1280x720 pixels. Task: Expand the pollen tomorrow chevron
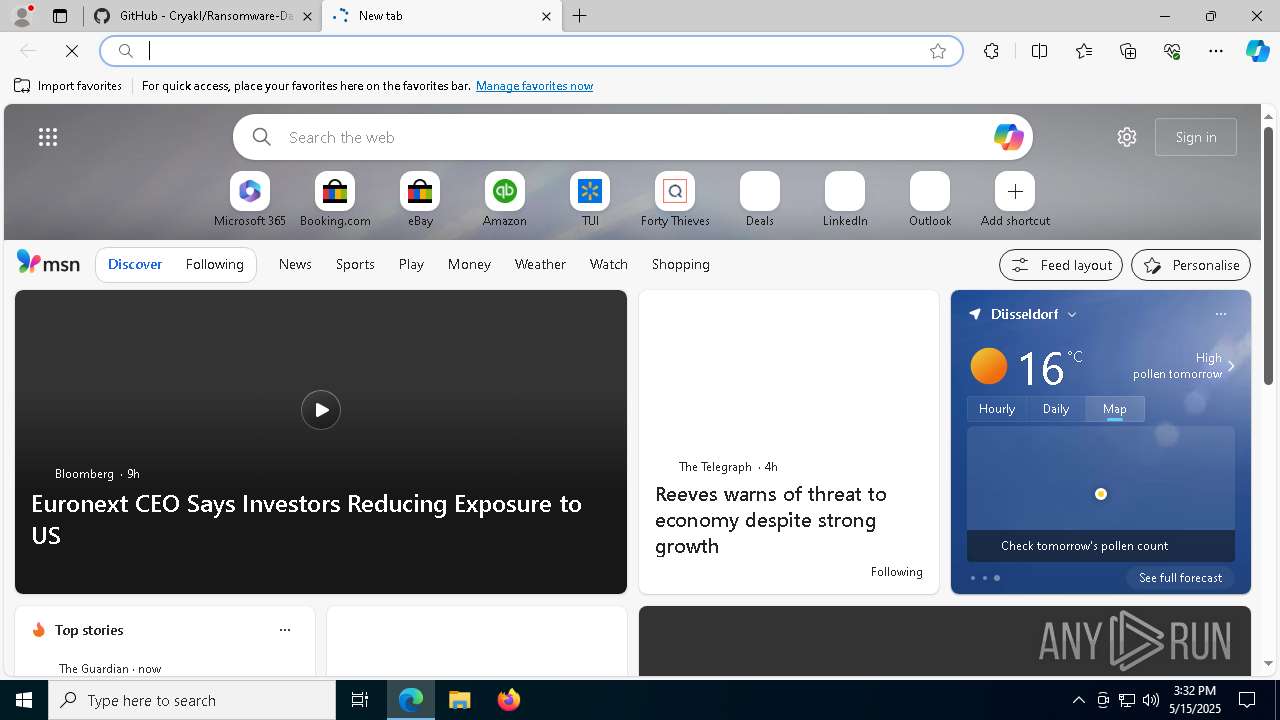point(1231,366)
